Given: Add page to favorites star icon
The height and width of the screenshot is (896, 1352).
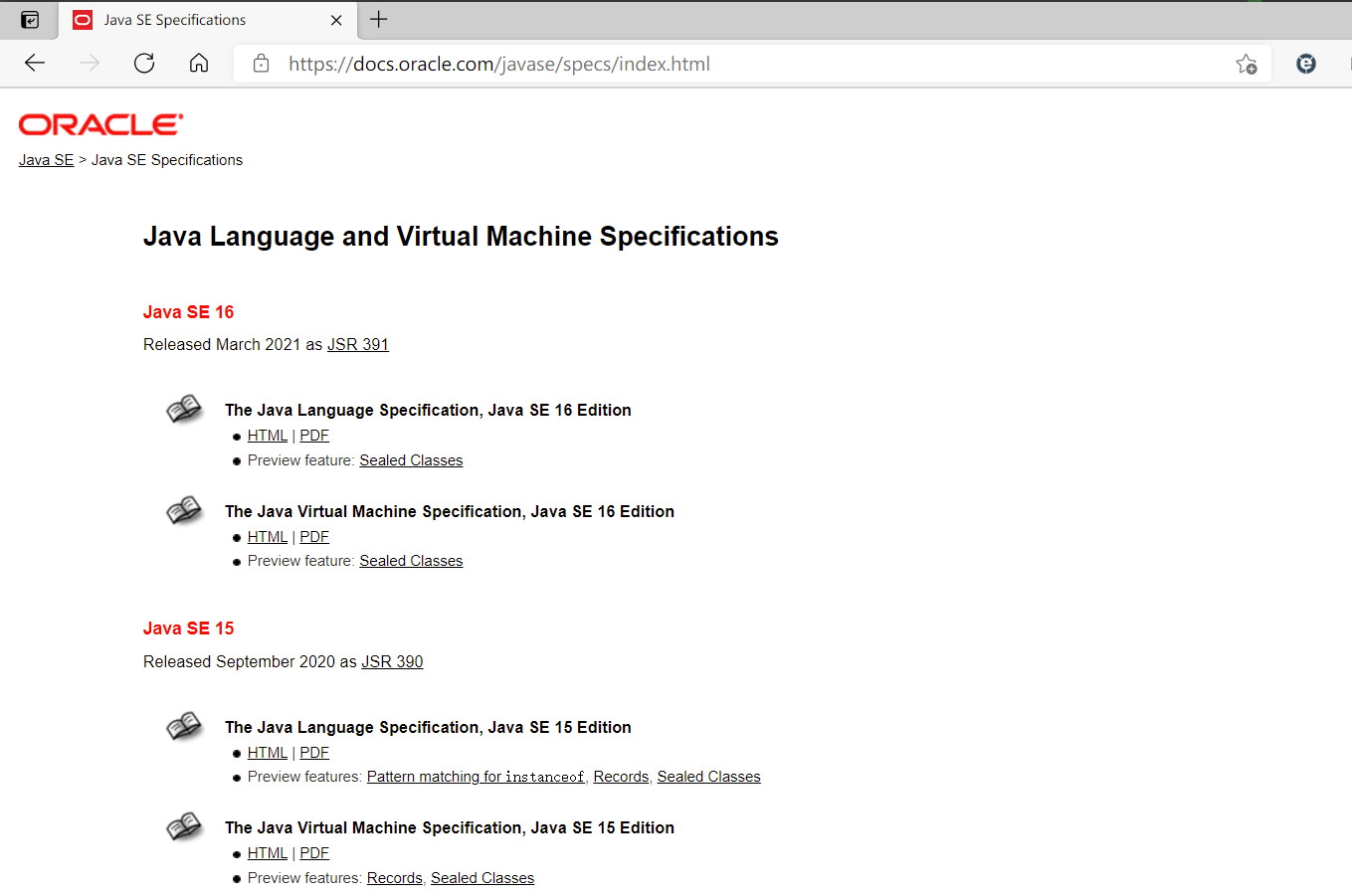Looking at the screenshot, I should pyautogui.click(x=1247, y=65).
